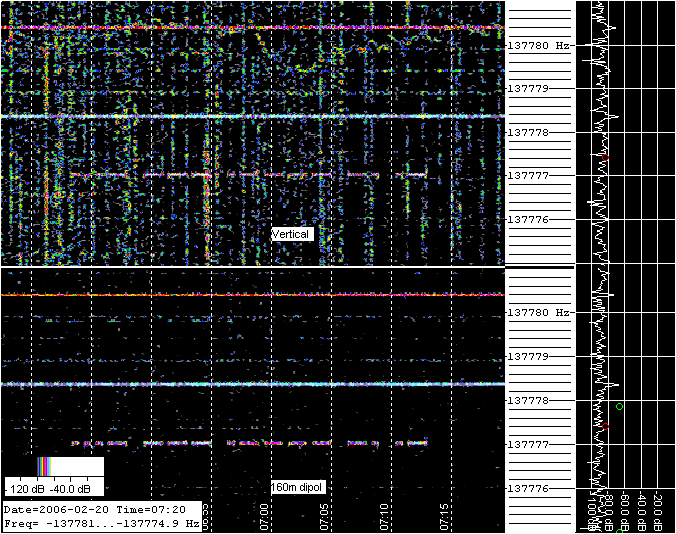The width and height of the screenshot is (676, 534).
Task: Click "137778" label in the 160m dipol panel
Action: pyautogui.click(x=528, y=400)
